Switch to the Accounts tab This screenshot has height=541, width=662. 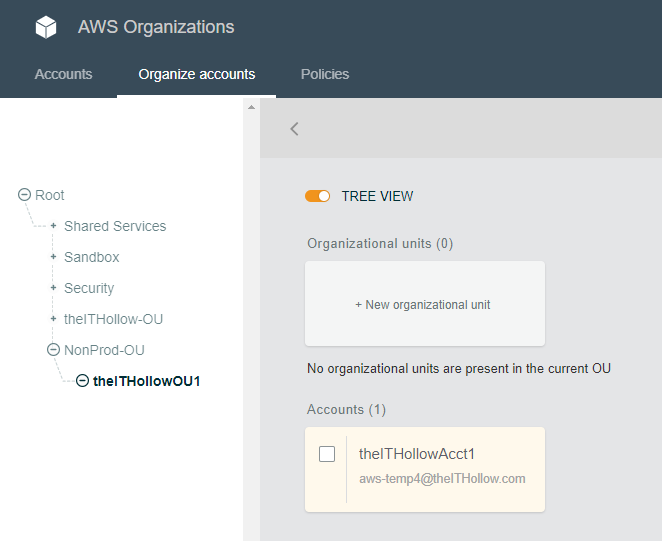63,74
